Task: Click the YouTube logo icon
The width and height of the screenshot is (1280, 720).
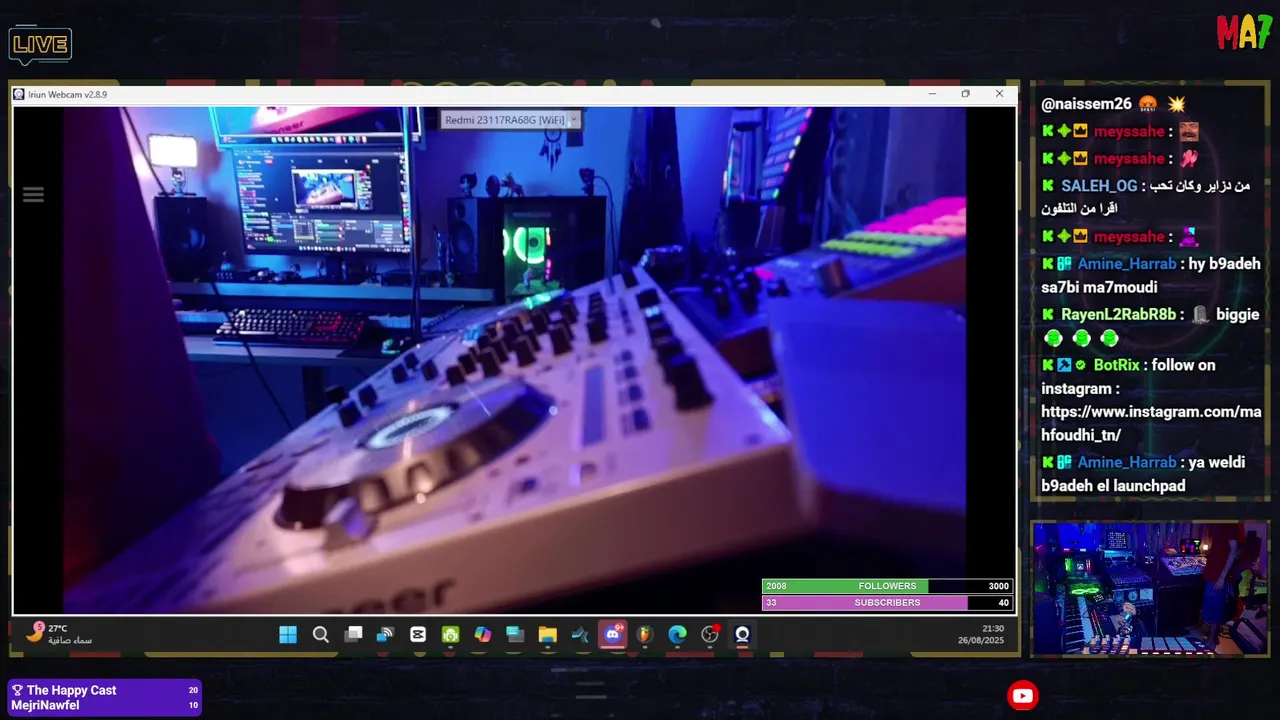Action: (1022, 696)
